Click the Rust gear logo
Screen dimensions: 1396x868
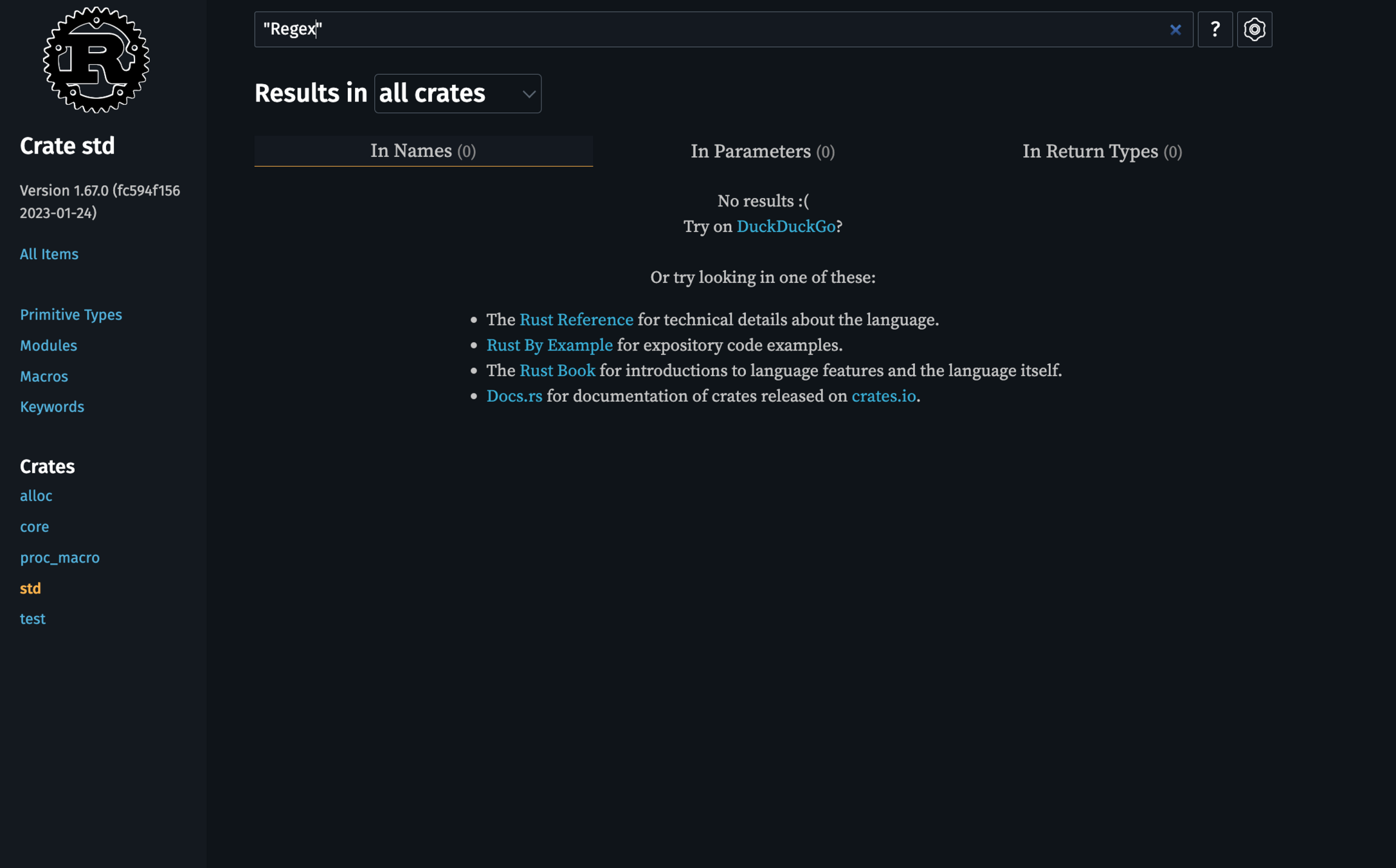coord(96,60)
